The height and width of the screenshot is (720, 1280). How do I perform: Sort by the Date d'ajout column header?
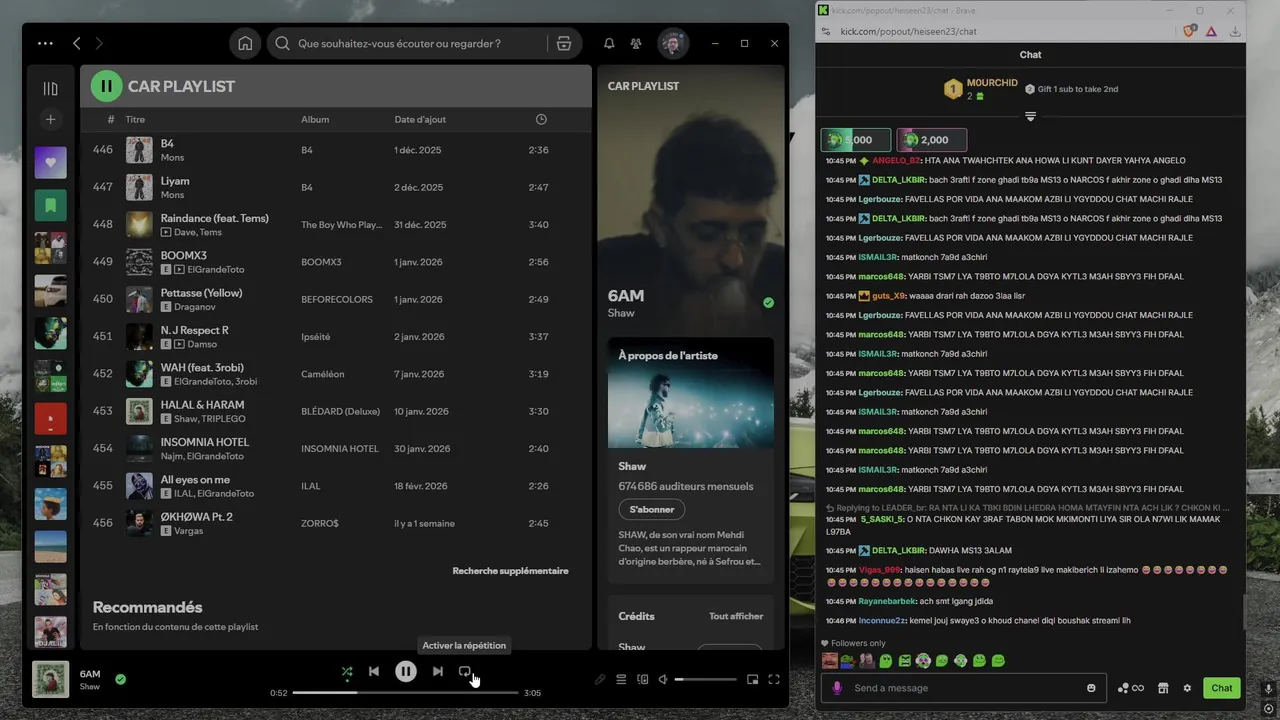coord(420,119)
